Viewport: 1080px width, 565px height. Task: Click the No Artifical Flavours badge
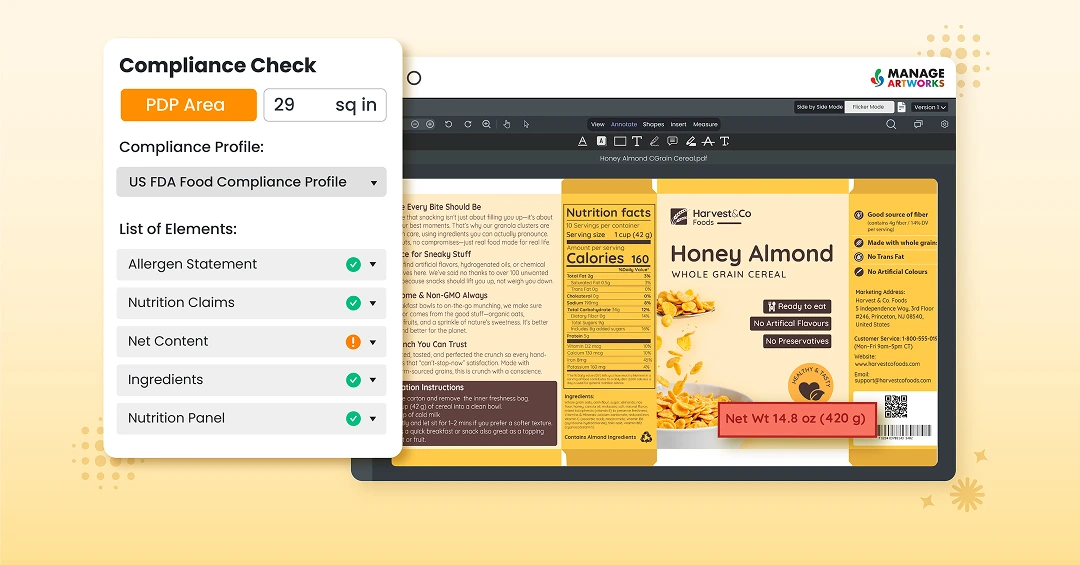tap(791, 323)
